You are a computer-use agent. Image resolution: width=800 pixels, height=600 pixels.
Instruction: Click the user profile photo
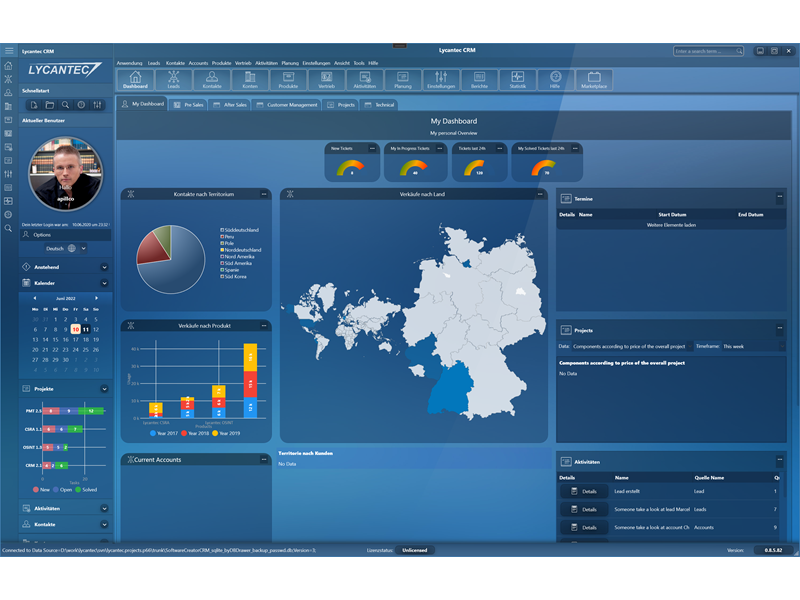pyautogui.click(x=65, y=173)
